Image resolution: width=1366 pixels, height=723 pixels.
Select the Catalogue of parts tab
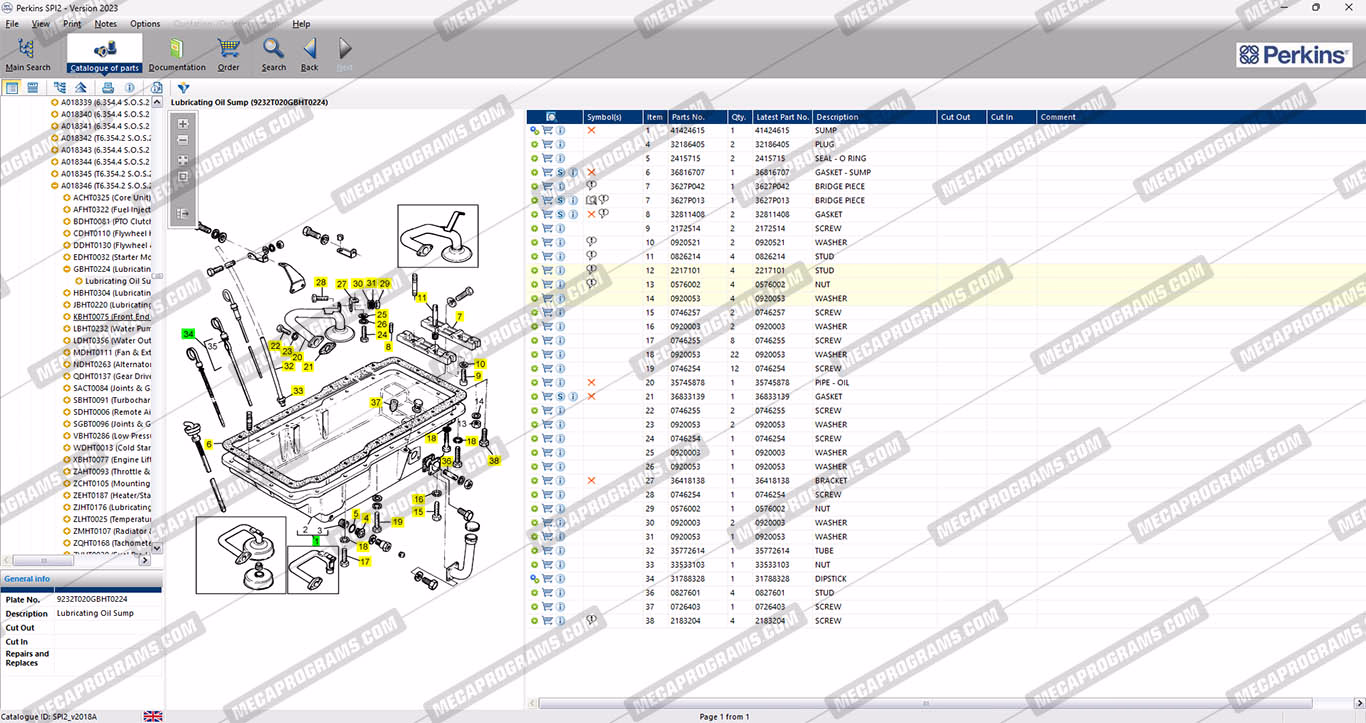click(x=105, y=54)
